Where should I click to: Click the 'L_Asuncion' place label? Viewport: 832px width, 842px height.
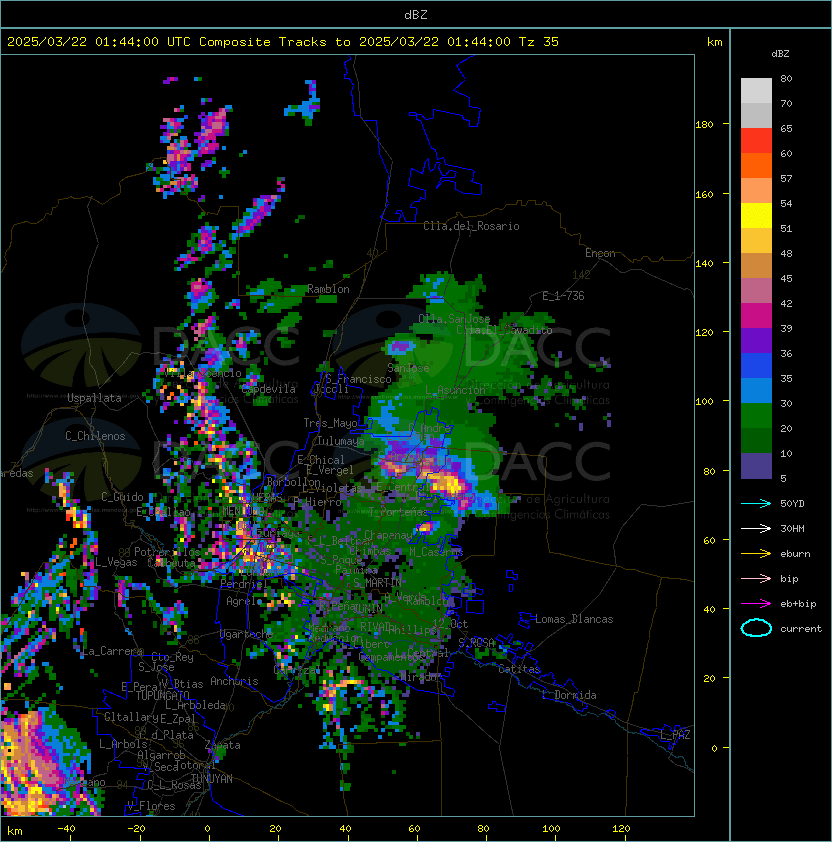[455, 390]
